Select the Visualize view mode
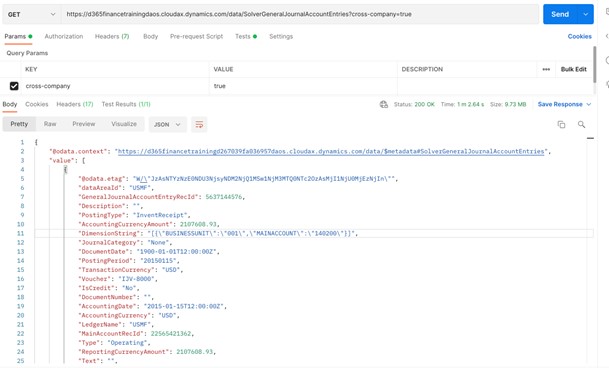The width and height of the screenshot is (609, 368). [124, 124]
